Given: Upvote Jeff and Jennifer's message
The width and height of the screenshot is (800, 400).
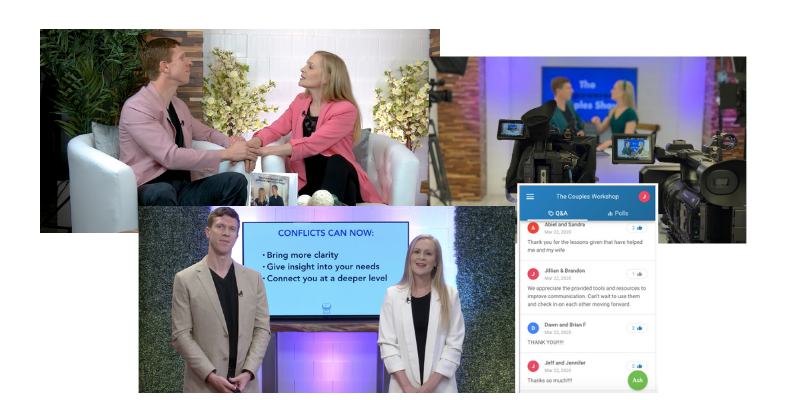Looking at the screenshot, I should click(x=637, y=367).
